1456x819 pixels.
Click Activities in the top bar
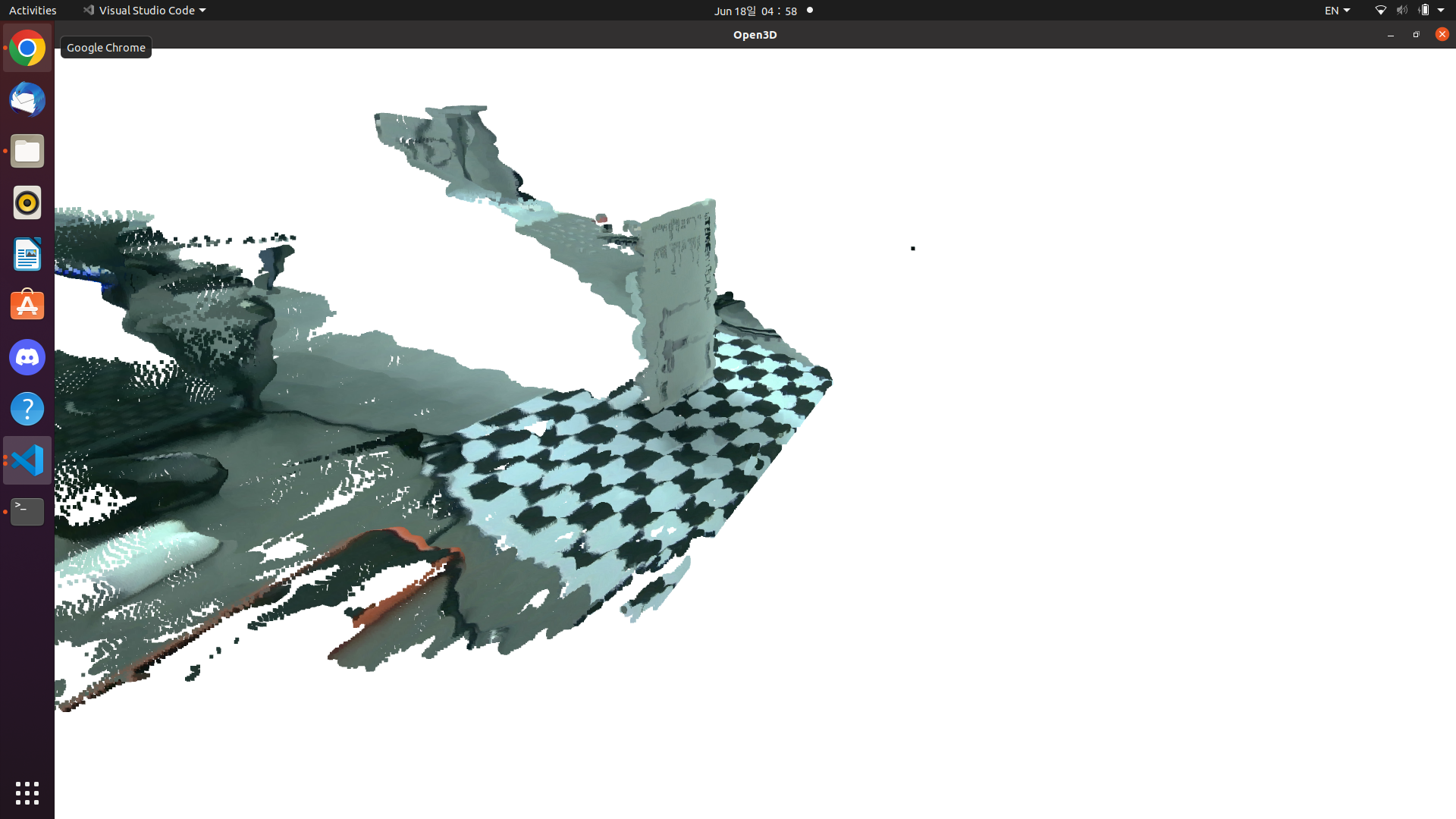[x=33, y=10]
